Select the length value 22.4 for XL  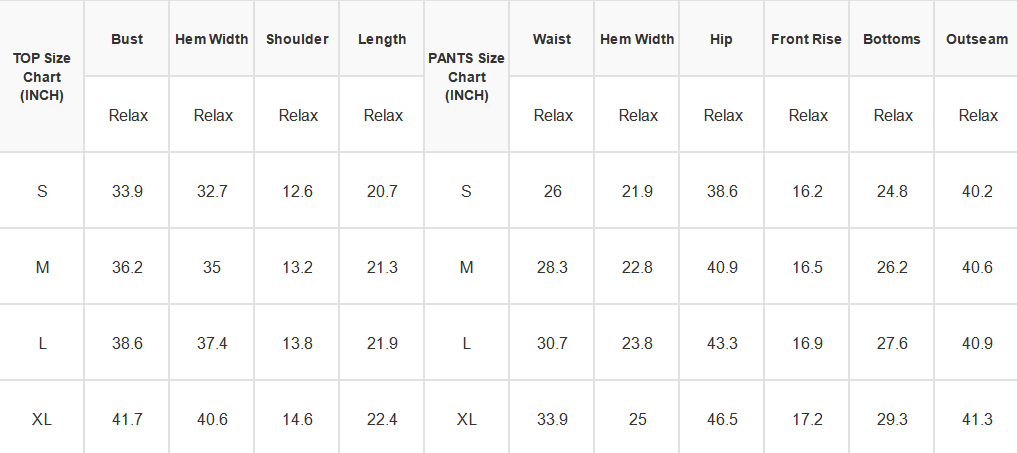382,419
